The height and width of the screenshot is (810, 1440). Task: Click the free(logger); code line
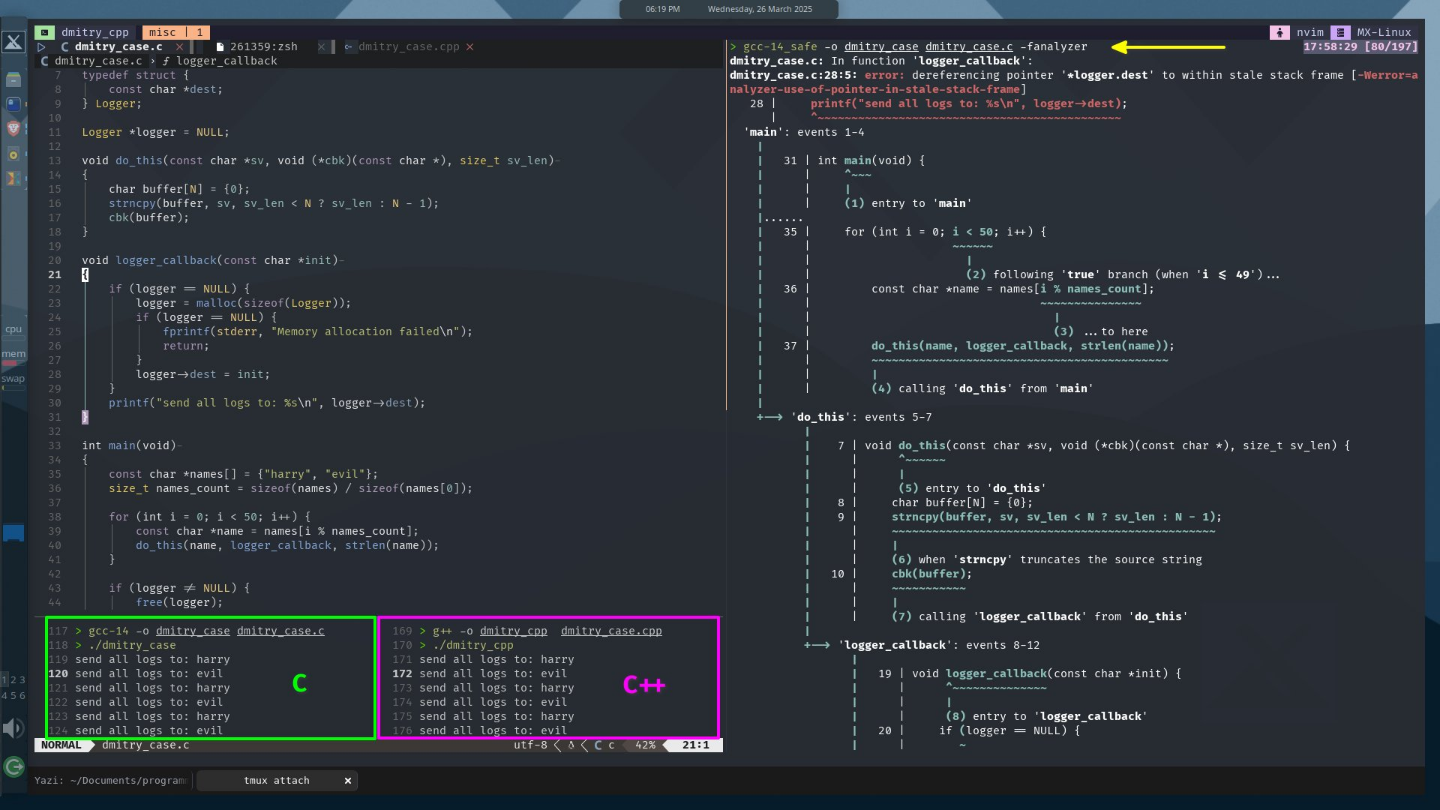click(x=179, y=602)
